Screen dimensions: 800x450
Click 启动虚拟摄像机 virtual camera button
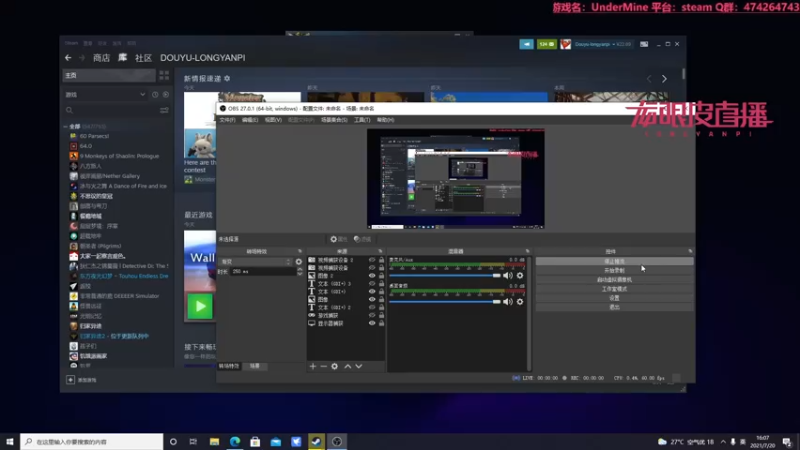pyautogui.click(x=614, y=280)
